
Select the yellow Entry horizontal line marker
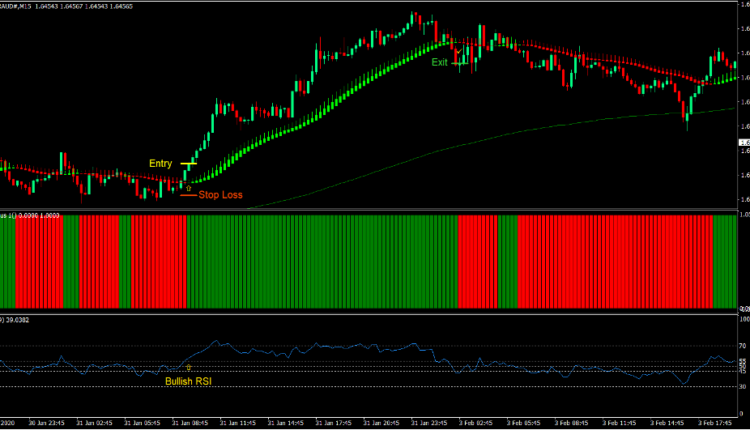187,163
